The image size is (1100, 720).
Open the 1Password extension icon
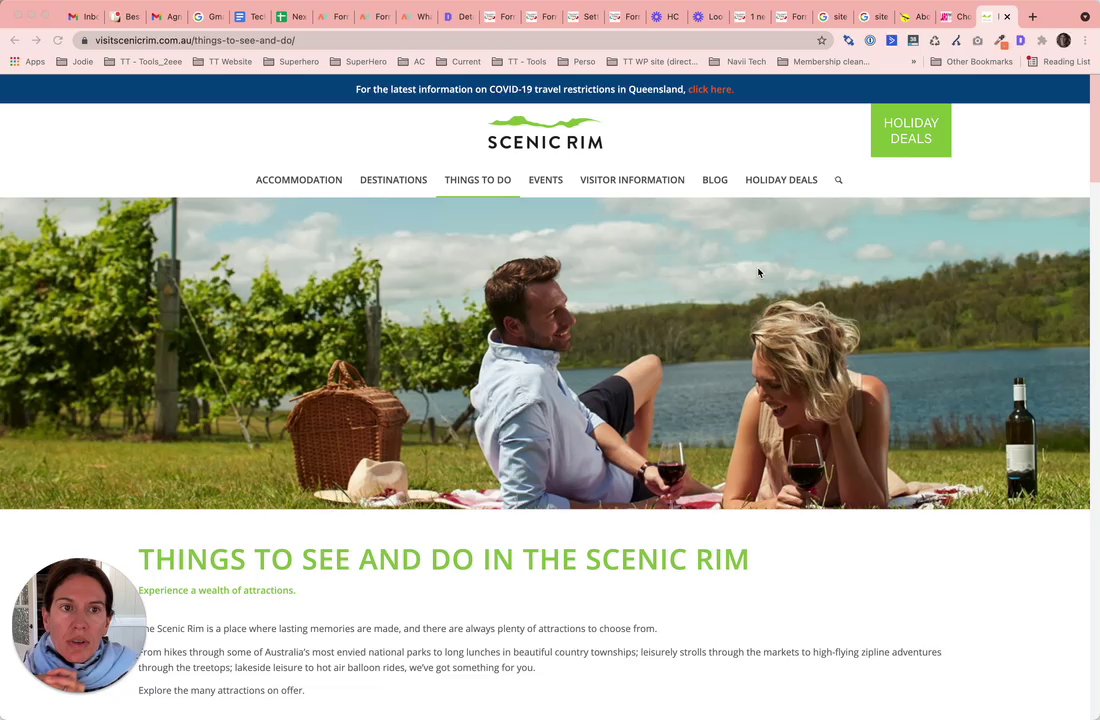point(870,41)
